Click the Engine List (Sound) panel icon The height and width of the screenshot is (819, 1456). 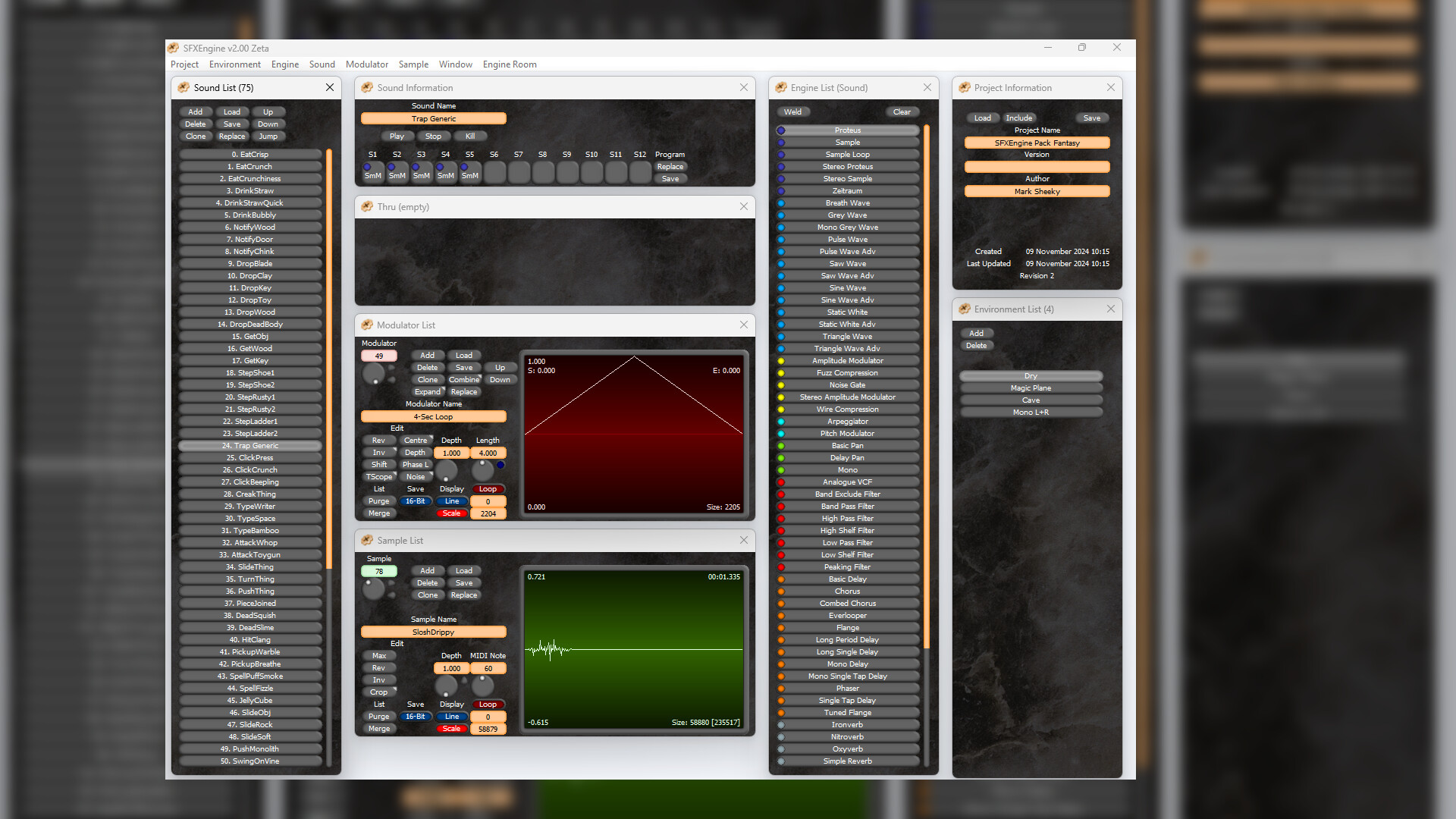(781, 87)
